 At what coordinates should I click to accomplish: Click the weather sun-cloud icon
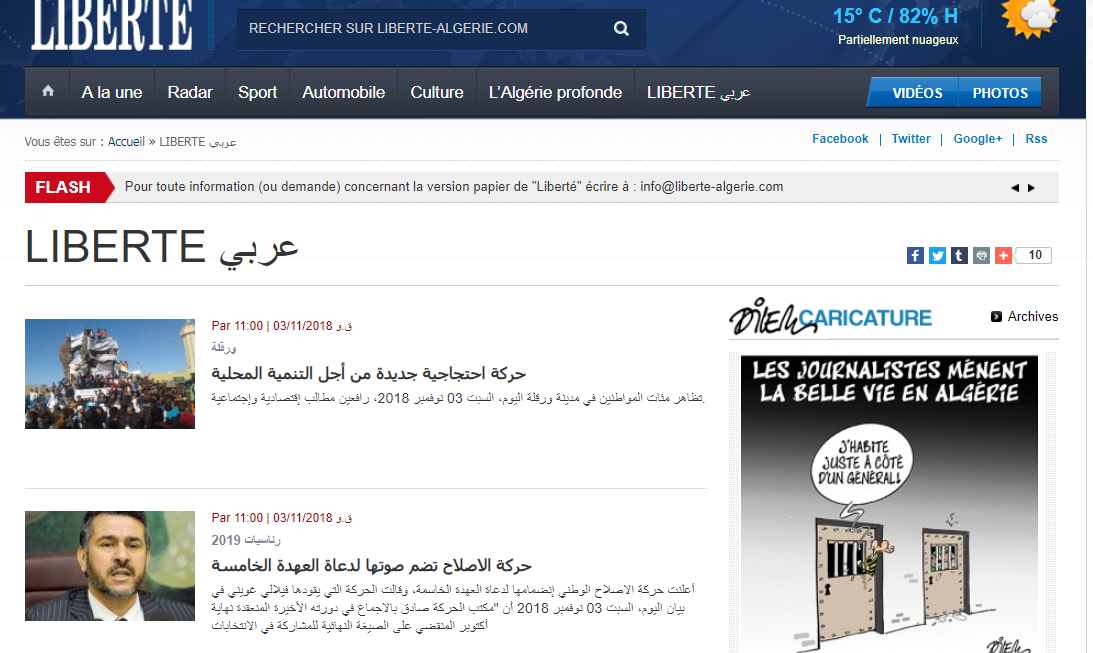tap(1030, 17)
